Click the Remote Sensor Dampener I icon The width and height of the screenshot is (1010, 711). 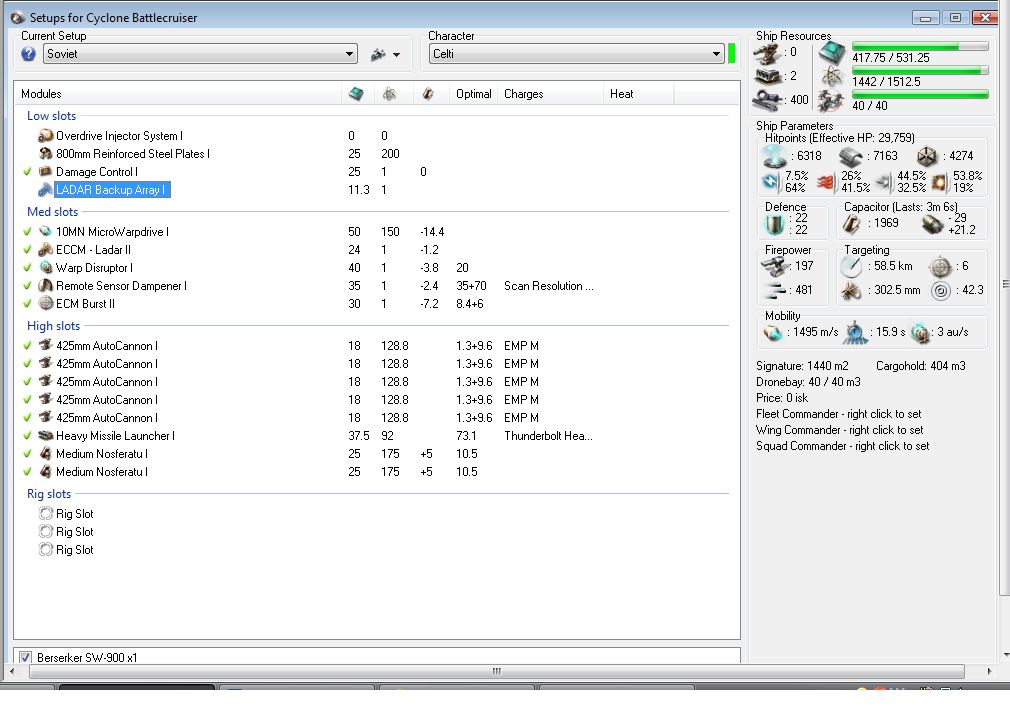[x=46, y=286]
